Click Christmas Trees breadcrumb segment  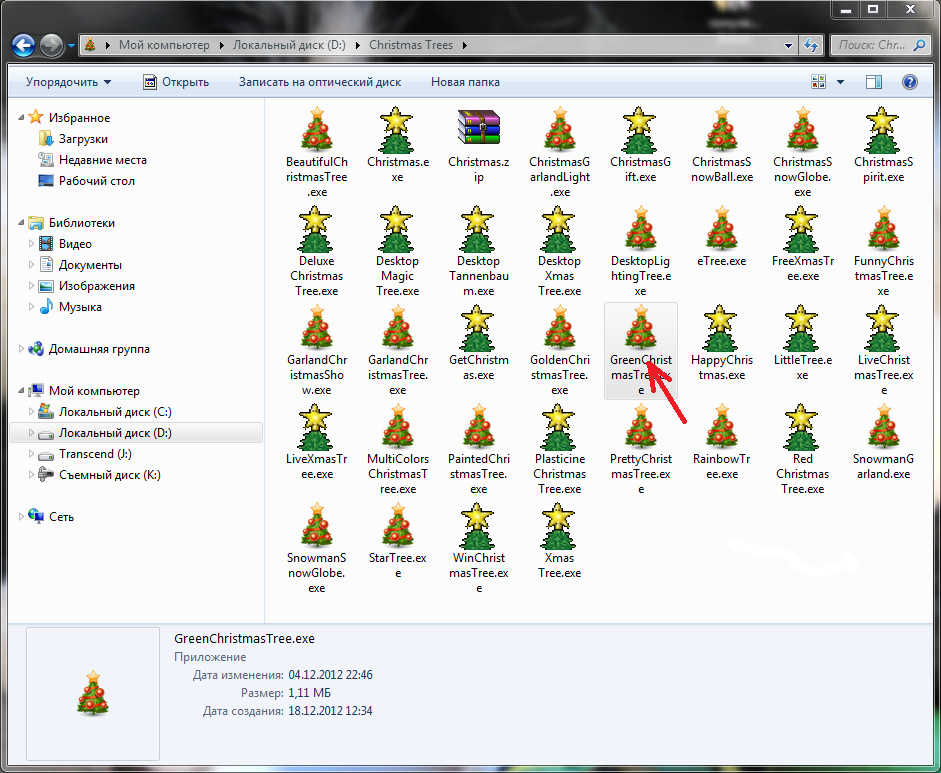(x=411, y=45)
